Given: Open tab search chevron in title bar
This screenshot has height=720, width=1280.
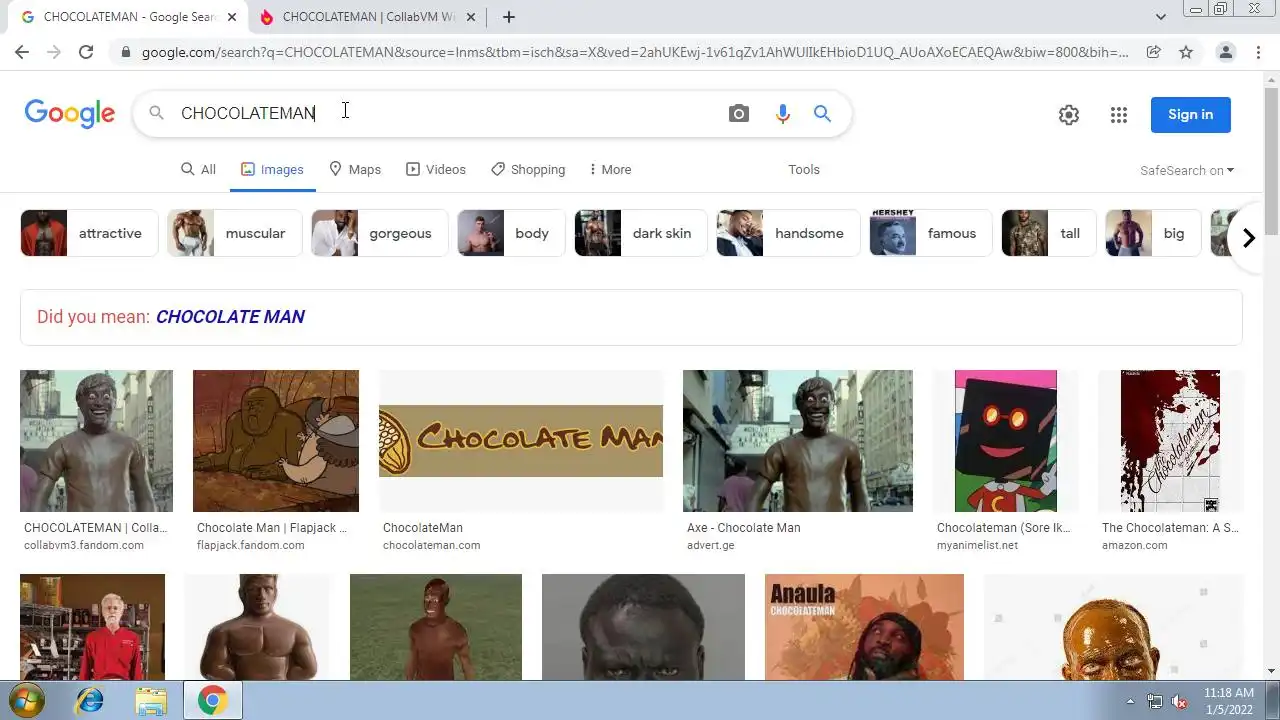Looking at the screenshot, I should click(1161, 17).
